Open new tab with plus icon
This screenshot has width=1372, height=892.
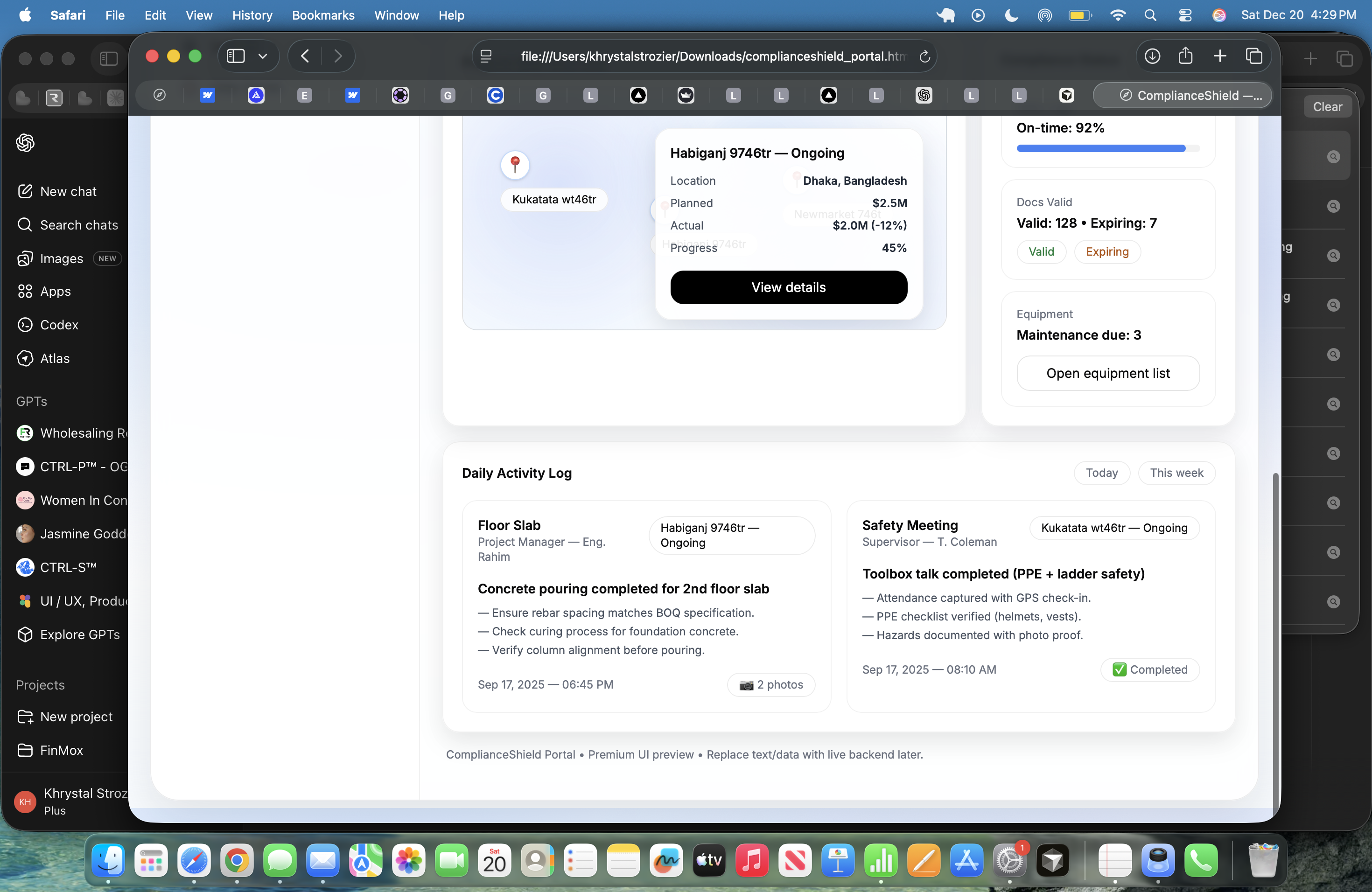pyautogui.click(x=1219, y=56)
